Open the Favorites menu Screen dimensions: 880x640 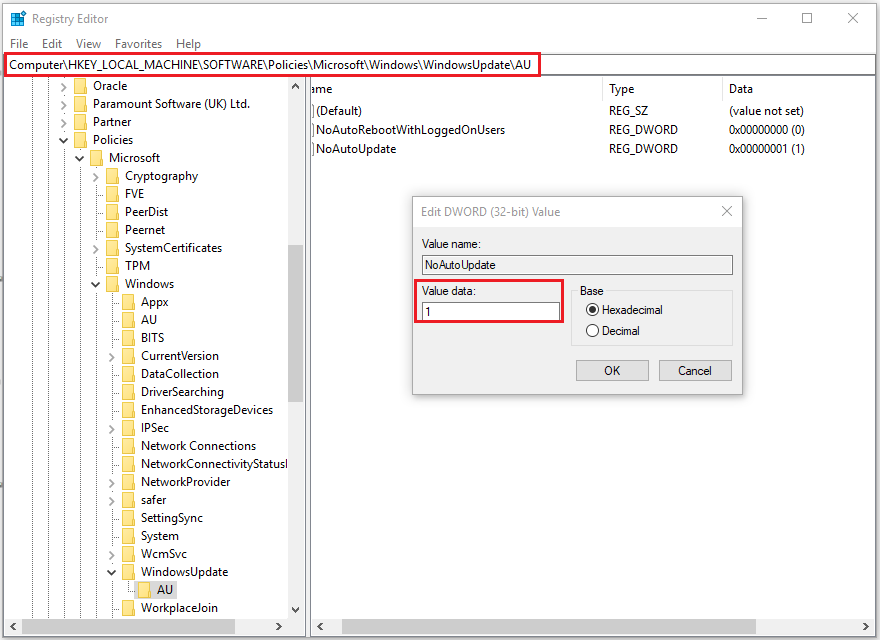point(138,44)
